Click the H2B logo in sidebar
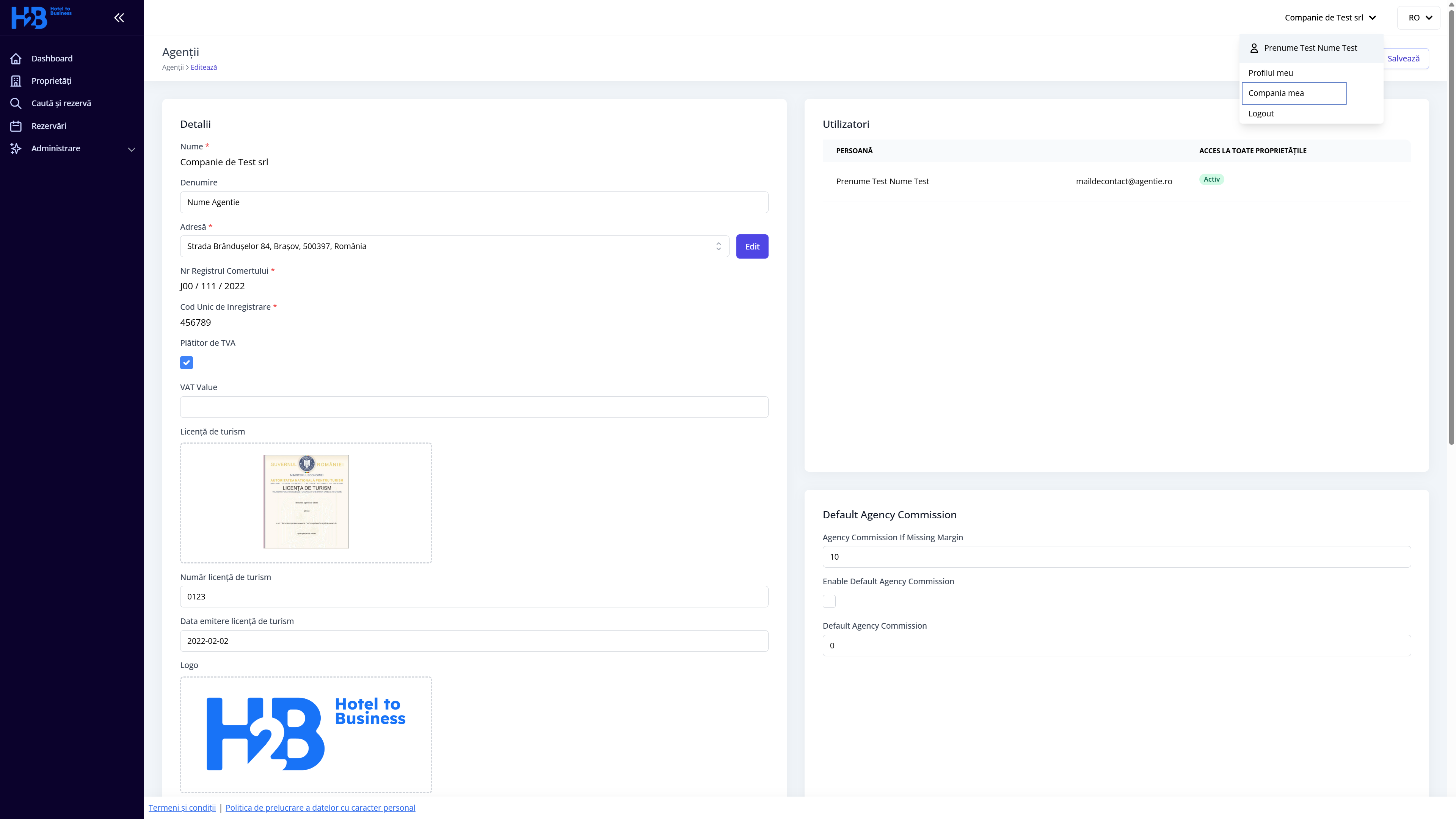 [41, 17]
